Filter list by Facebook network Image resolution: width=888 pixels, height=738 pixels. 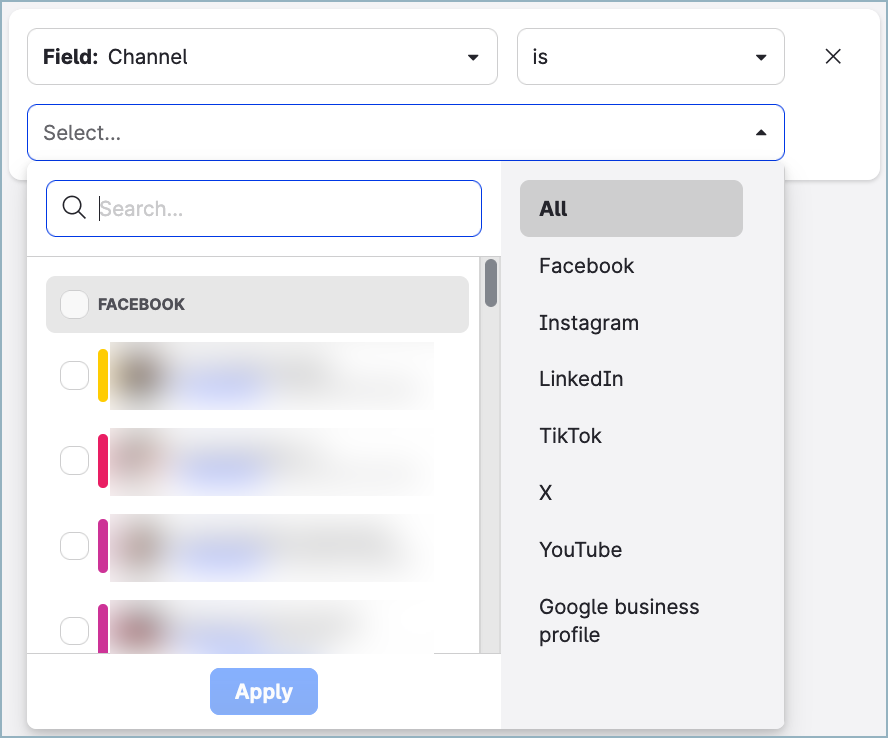[587, 266]
